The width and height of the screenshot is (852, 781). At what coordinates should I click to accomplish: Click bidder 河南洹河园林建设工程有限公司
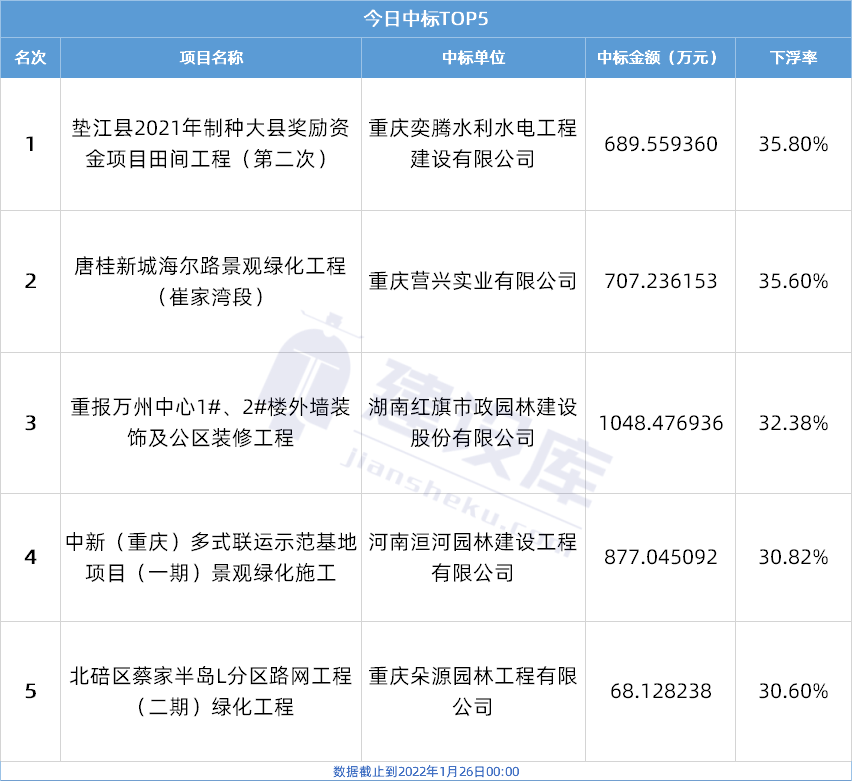click(x=473, y=557)
